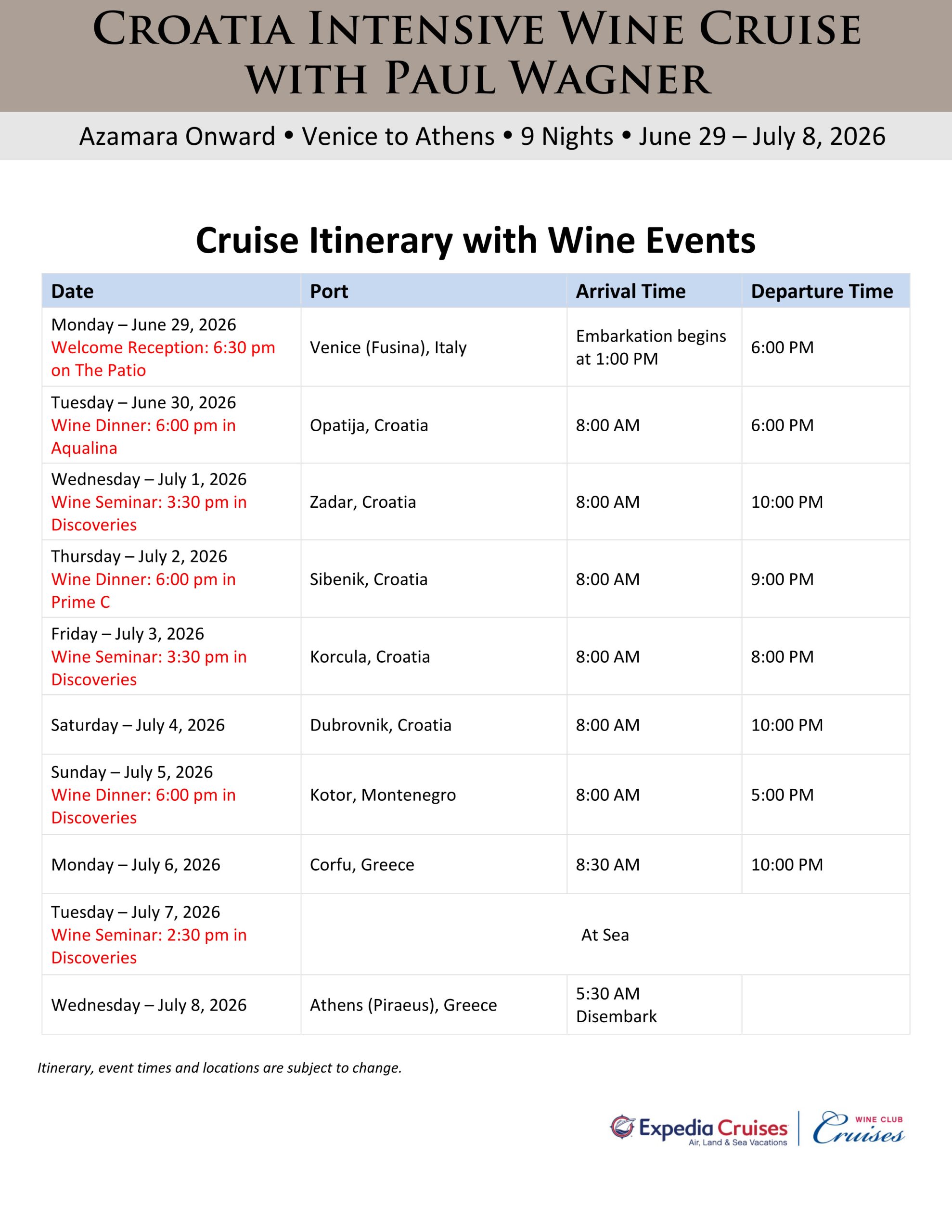Click the Athens (Piraeus), Greece port cell
952x1232 pixels.
pos(403,1005)
